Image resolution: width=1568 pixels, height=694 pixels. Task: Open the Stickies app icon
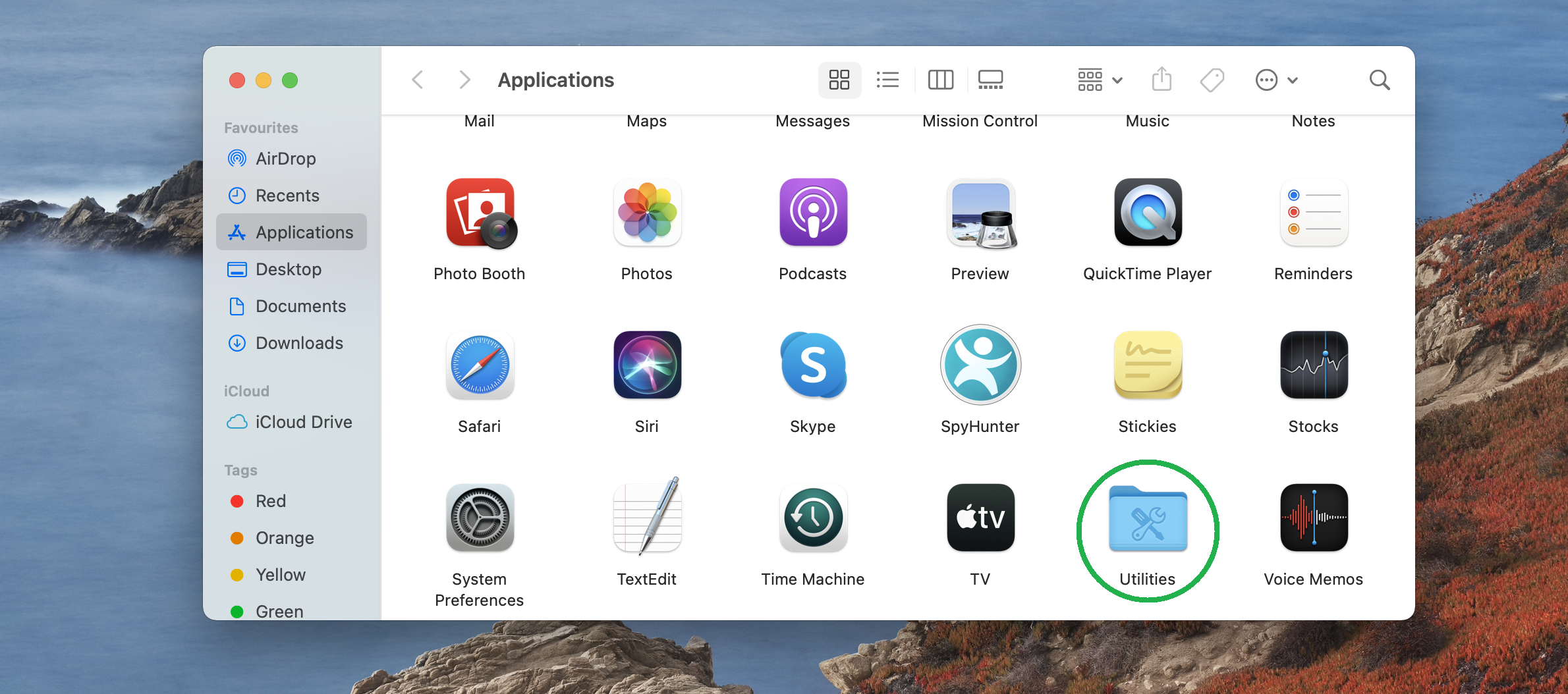pyautogui.click(x=1148, y=365)
